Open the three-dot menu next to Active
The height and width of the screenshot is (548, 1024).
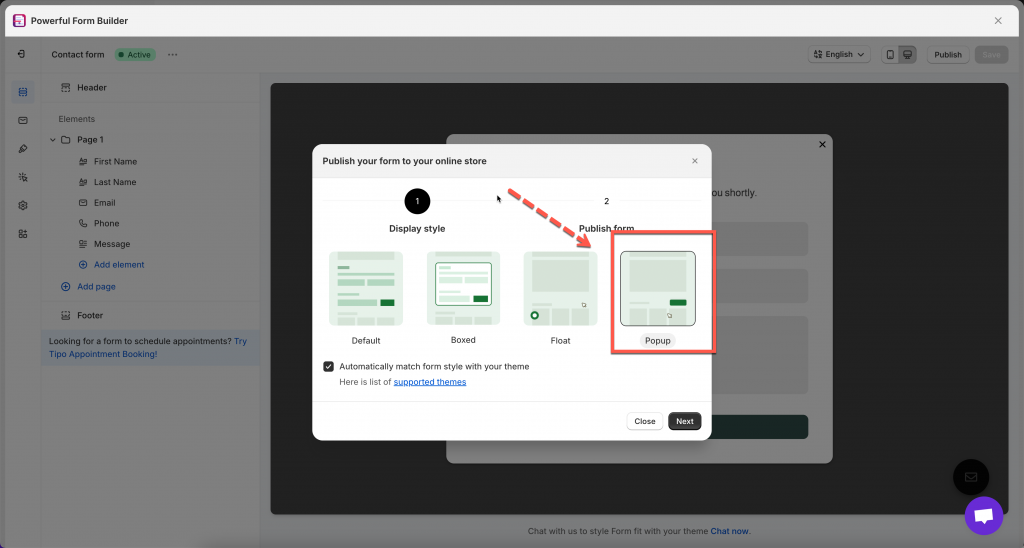(x=172, y=55)
